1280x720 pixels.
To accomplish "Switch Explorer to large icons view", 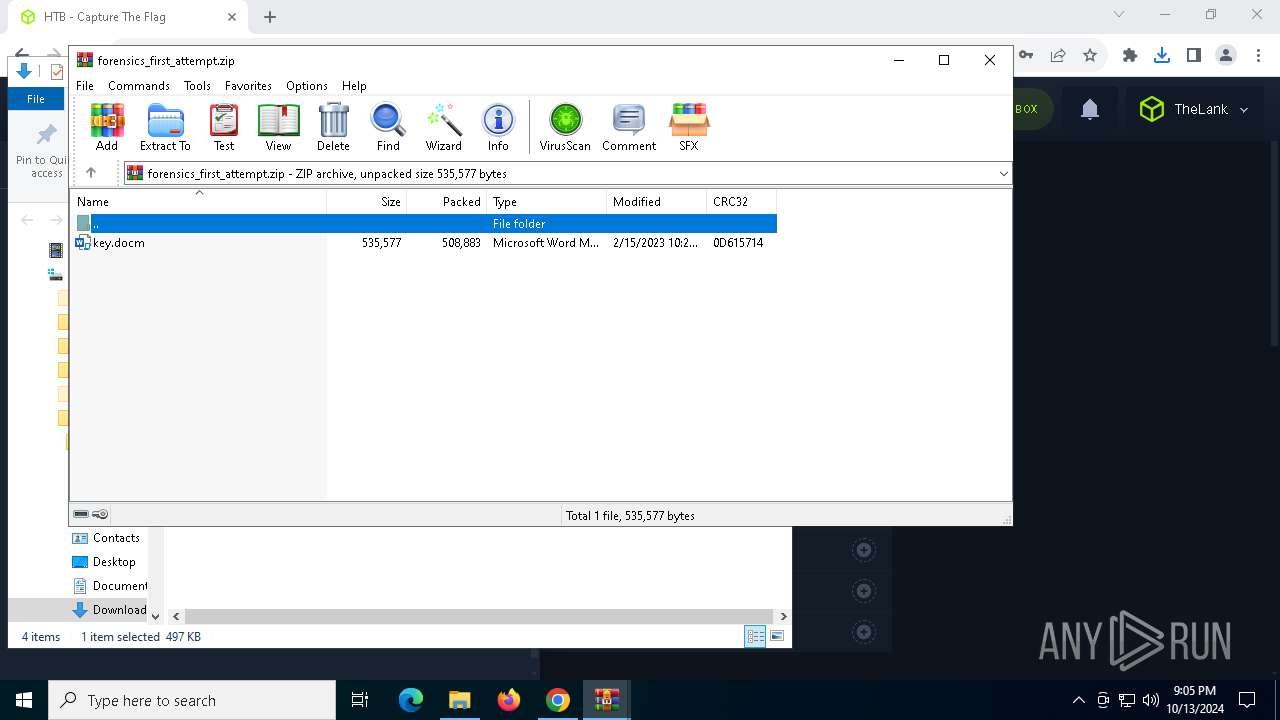I will click(x=777, y=636).
